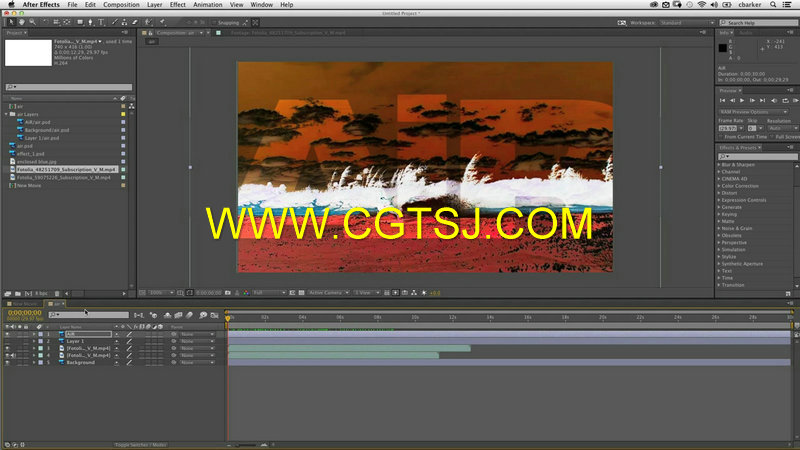Select the Brush tool
The image size is (800, 450).
114,22
